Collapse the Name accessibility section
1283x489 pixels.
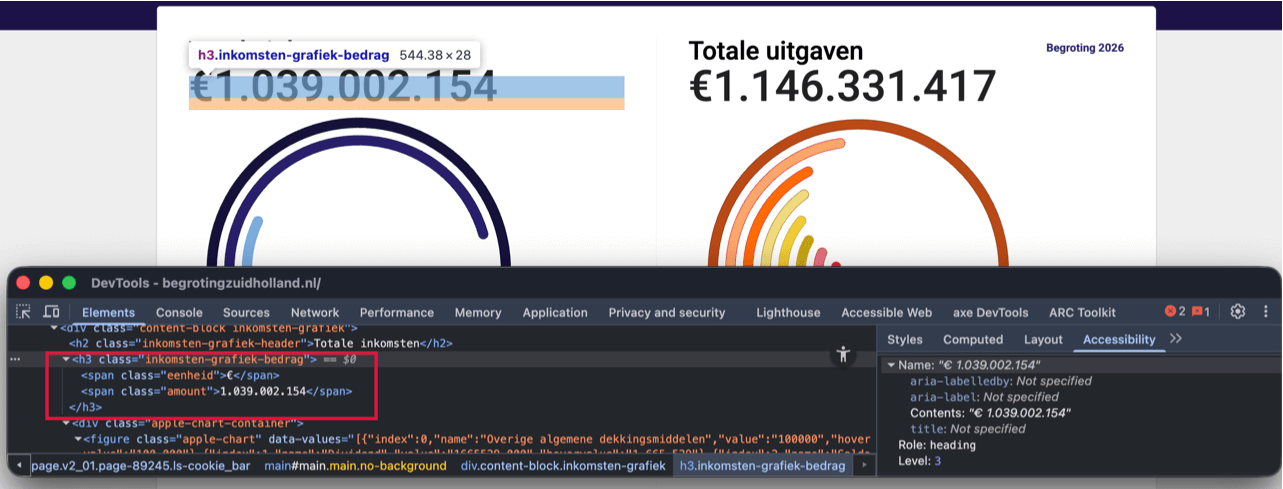(x=888, y=365)
